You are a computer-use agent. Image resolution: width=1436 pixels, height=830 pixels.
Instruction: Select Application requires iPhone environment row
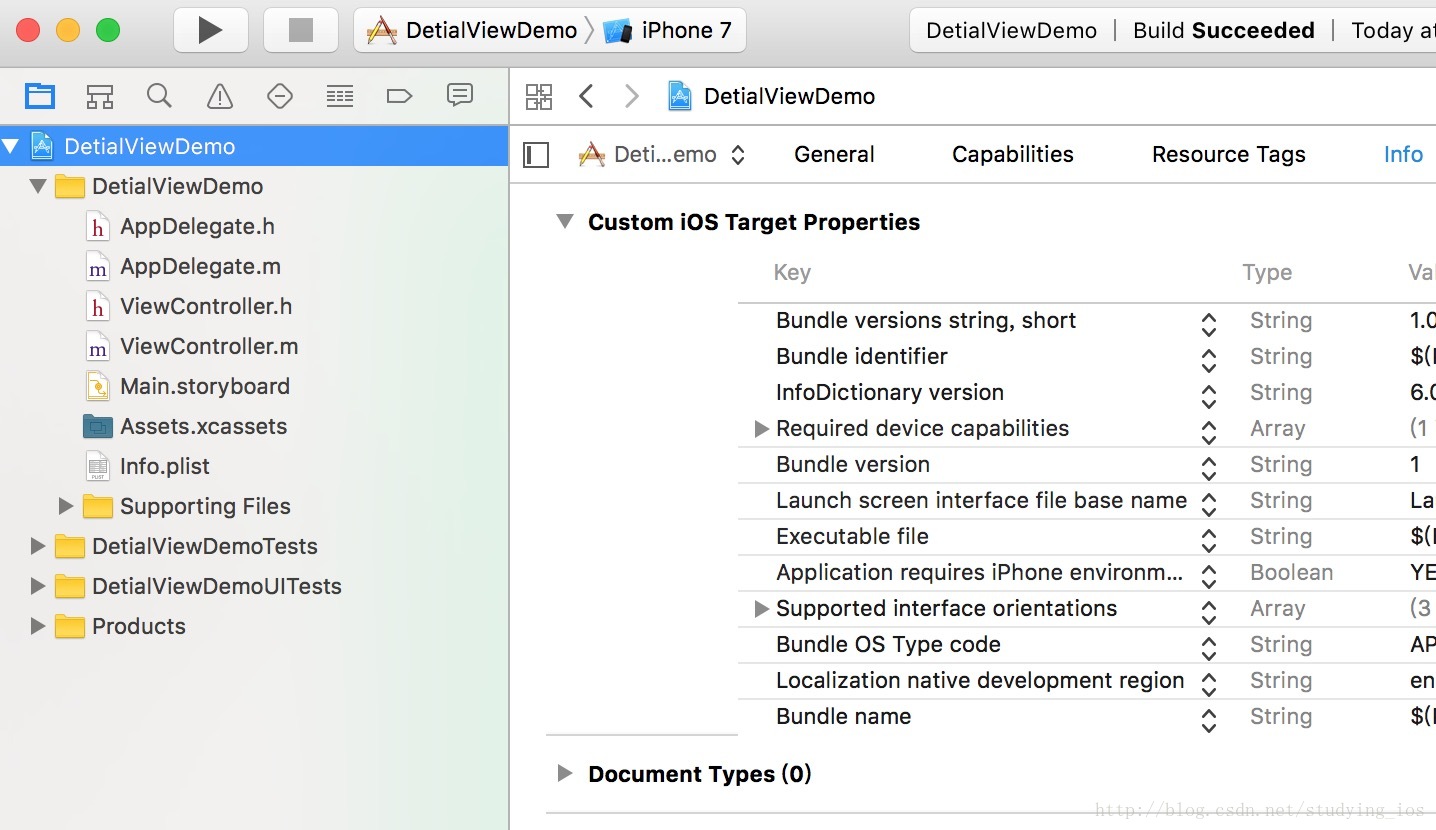[x=1087, y=573]
